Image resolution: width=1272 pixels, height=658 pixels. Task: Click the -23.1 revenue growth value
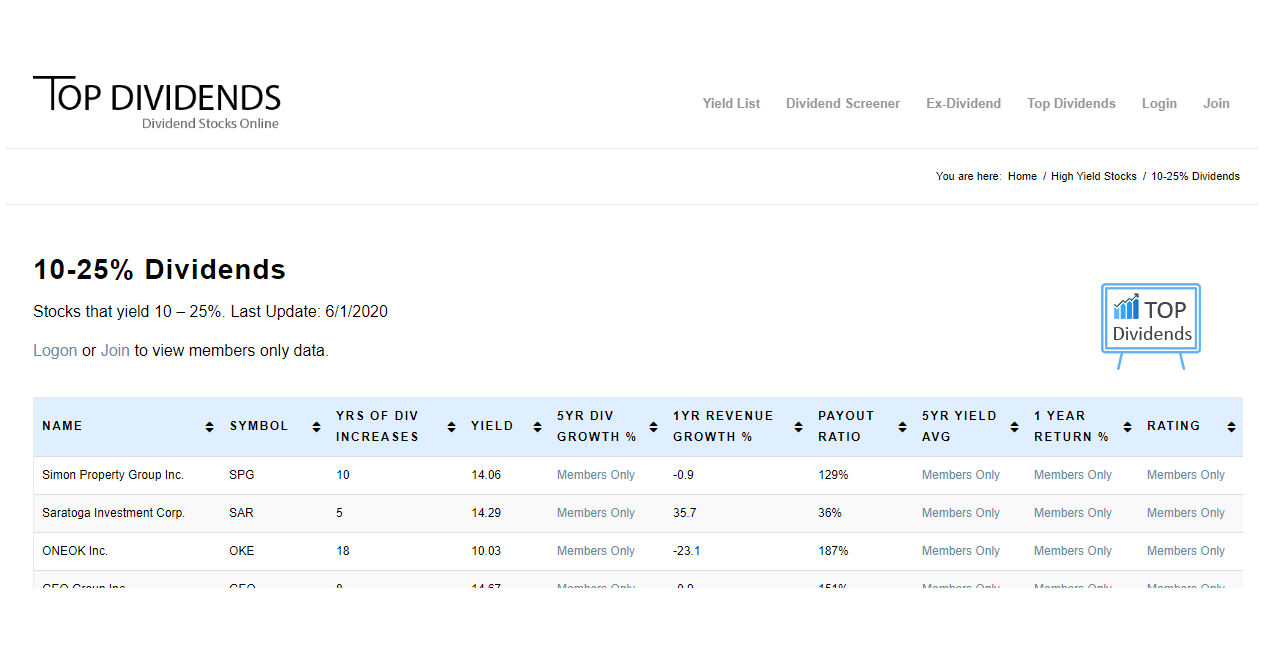pyautogui.click(x=686, y=551)
